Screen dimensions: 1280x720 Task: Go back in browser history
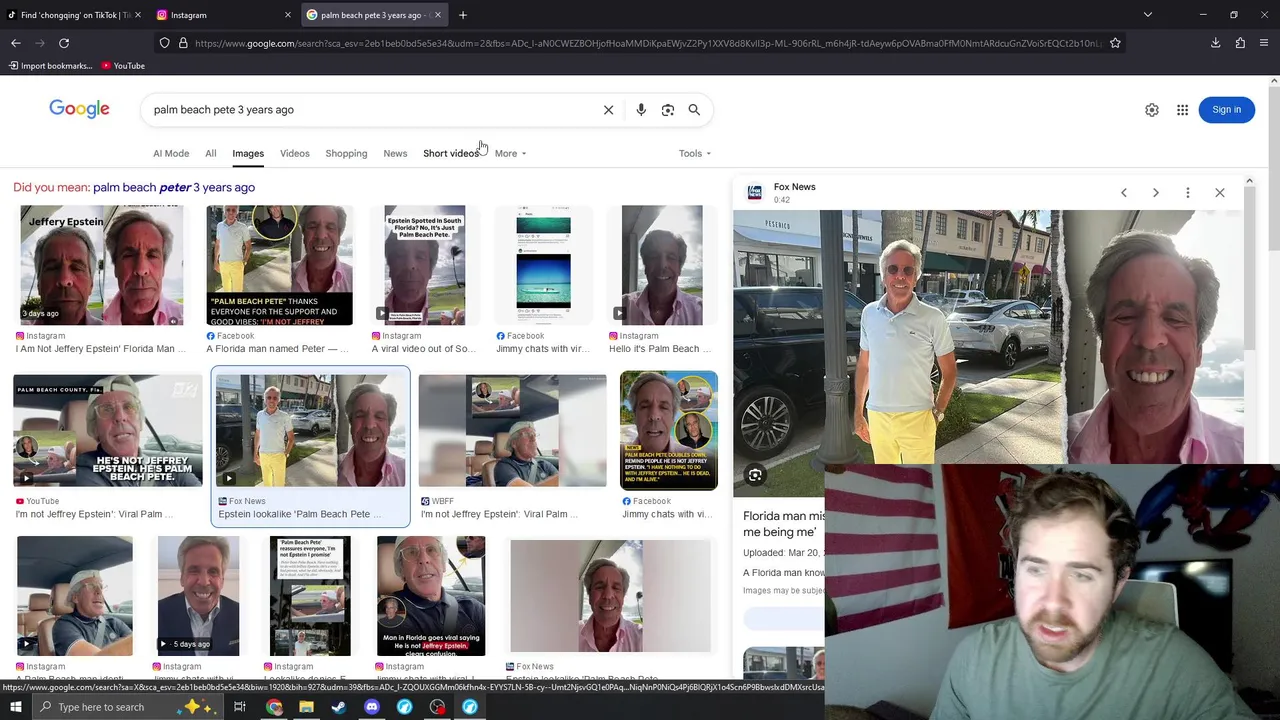click(16, 43)
